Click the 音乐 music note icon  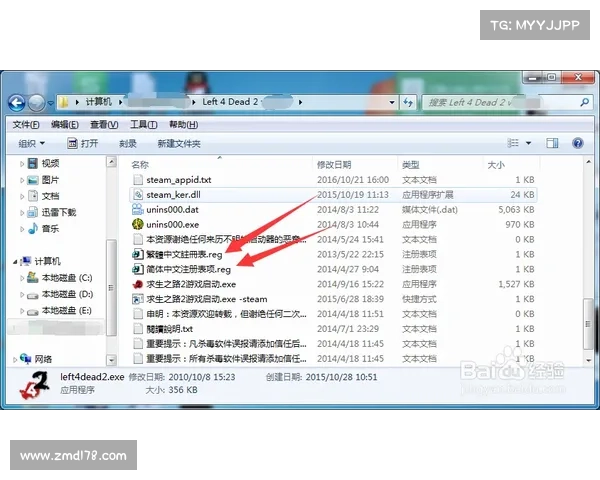point(33,229)
